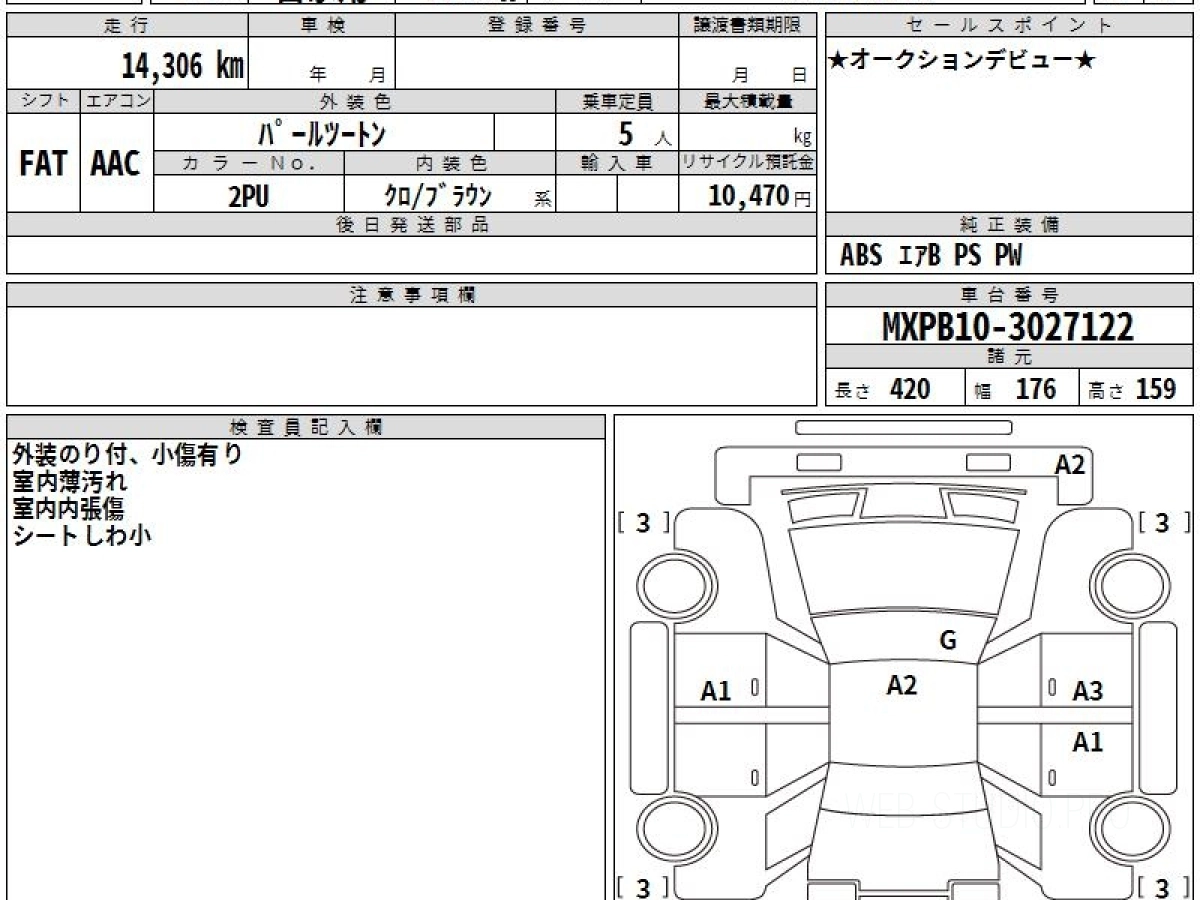This screenshot has height=900, width=1200.
Task: Select the mileage value 14,306 km
Action: tap(182, 65)
